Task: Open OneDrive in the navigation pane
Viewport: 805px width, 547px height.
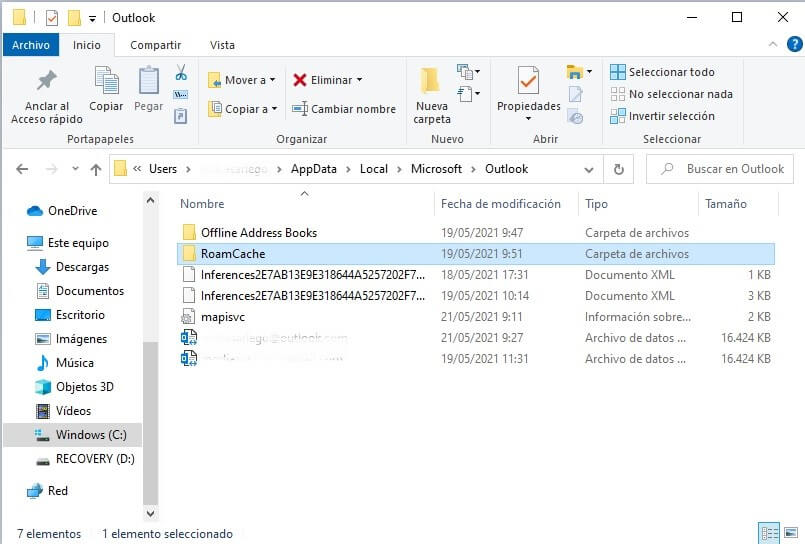Action: (62, 211)
